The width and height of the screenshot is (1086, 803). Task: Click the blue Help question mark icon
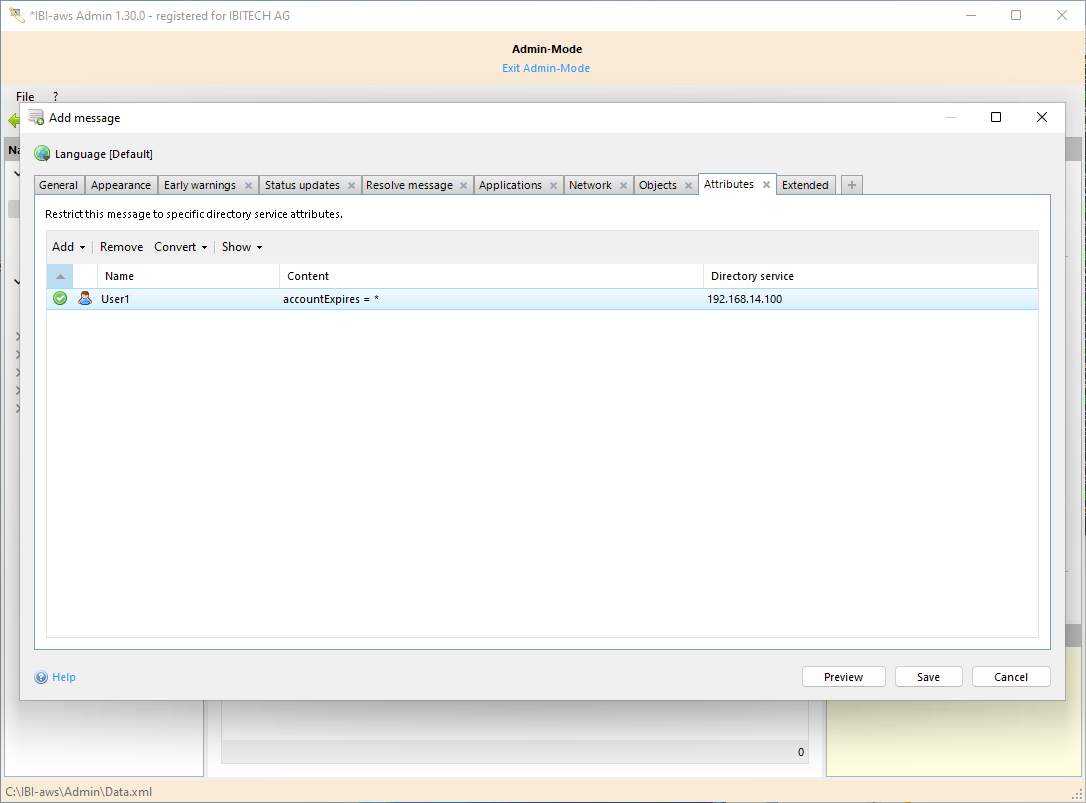(x=41, y=677)
